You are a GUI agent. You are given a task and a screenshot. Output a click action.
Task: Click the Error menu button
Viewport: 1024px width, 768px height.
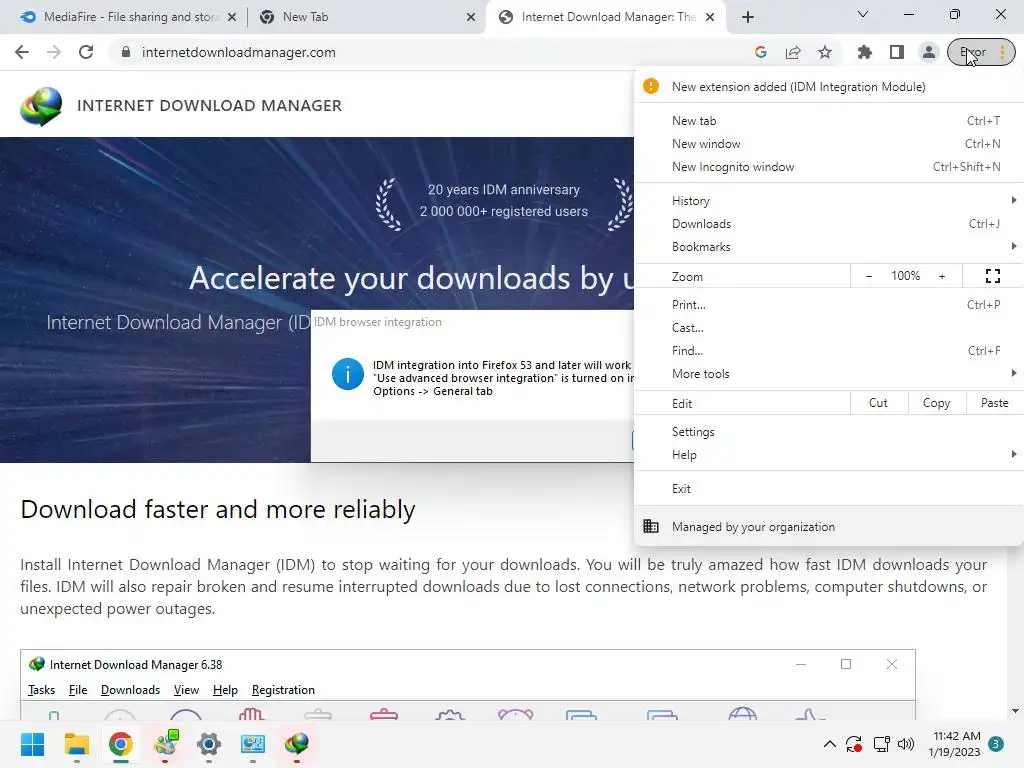tap(981, 52)
